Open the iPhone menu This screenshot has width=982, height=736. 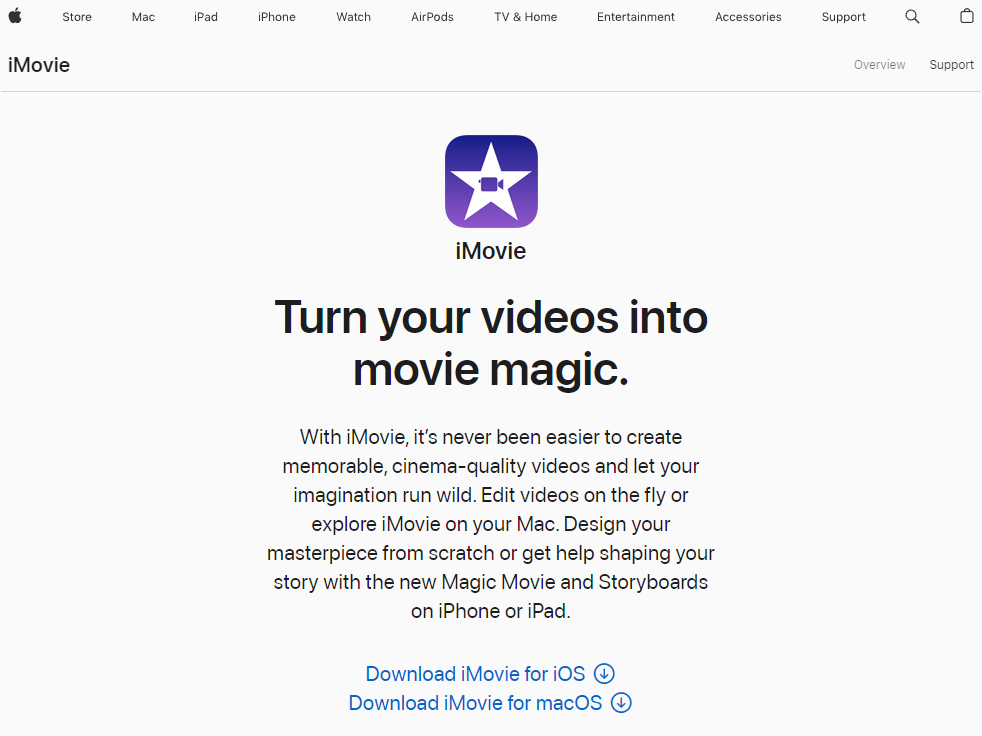pos(277,17)
